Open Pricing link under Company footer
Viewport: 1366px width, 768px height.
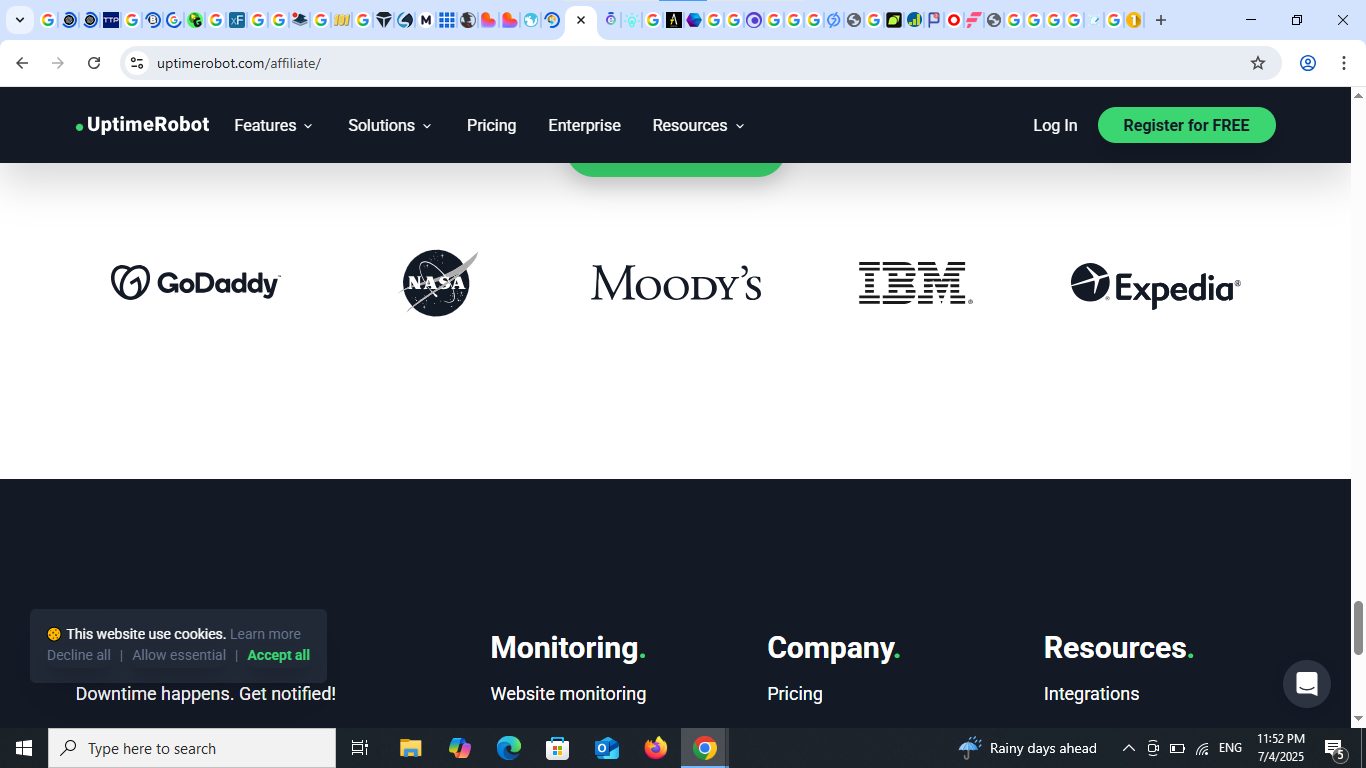795,694
